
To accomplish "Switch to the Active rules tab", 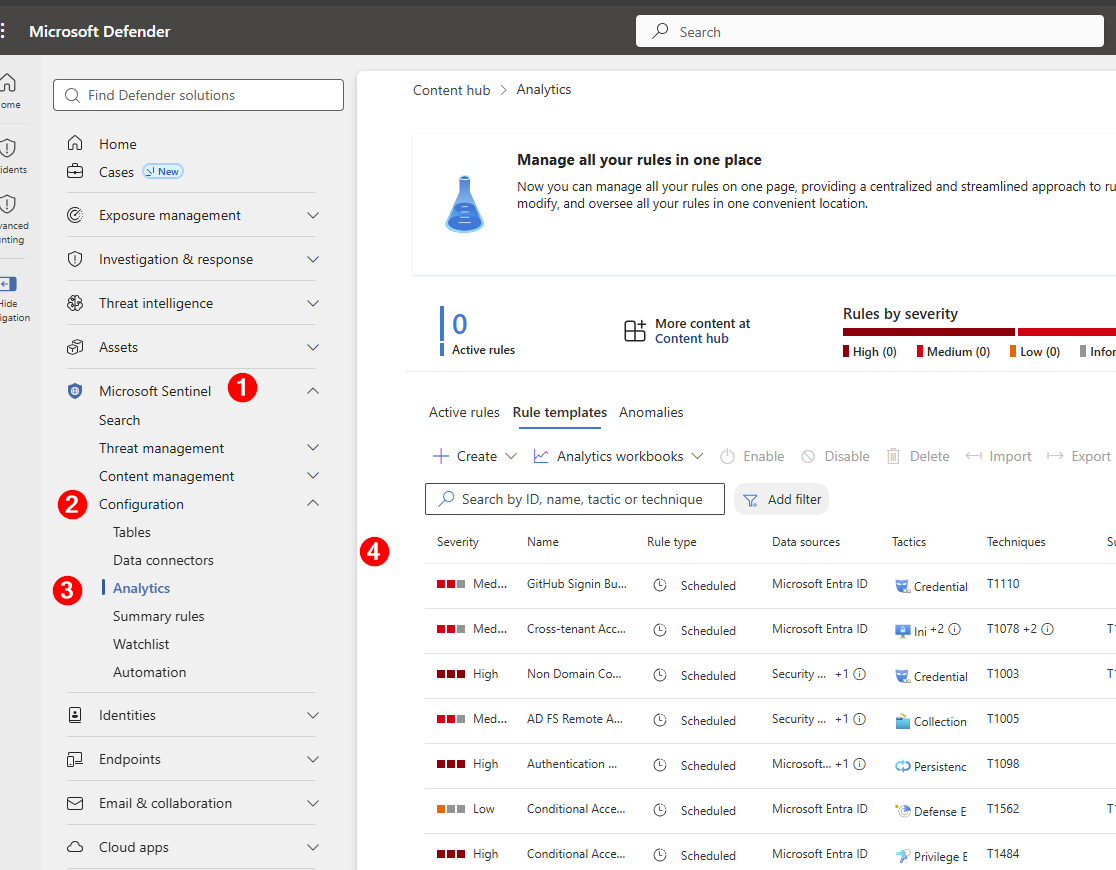I will click(464, 412).
